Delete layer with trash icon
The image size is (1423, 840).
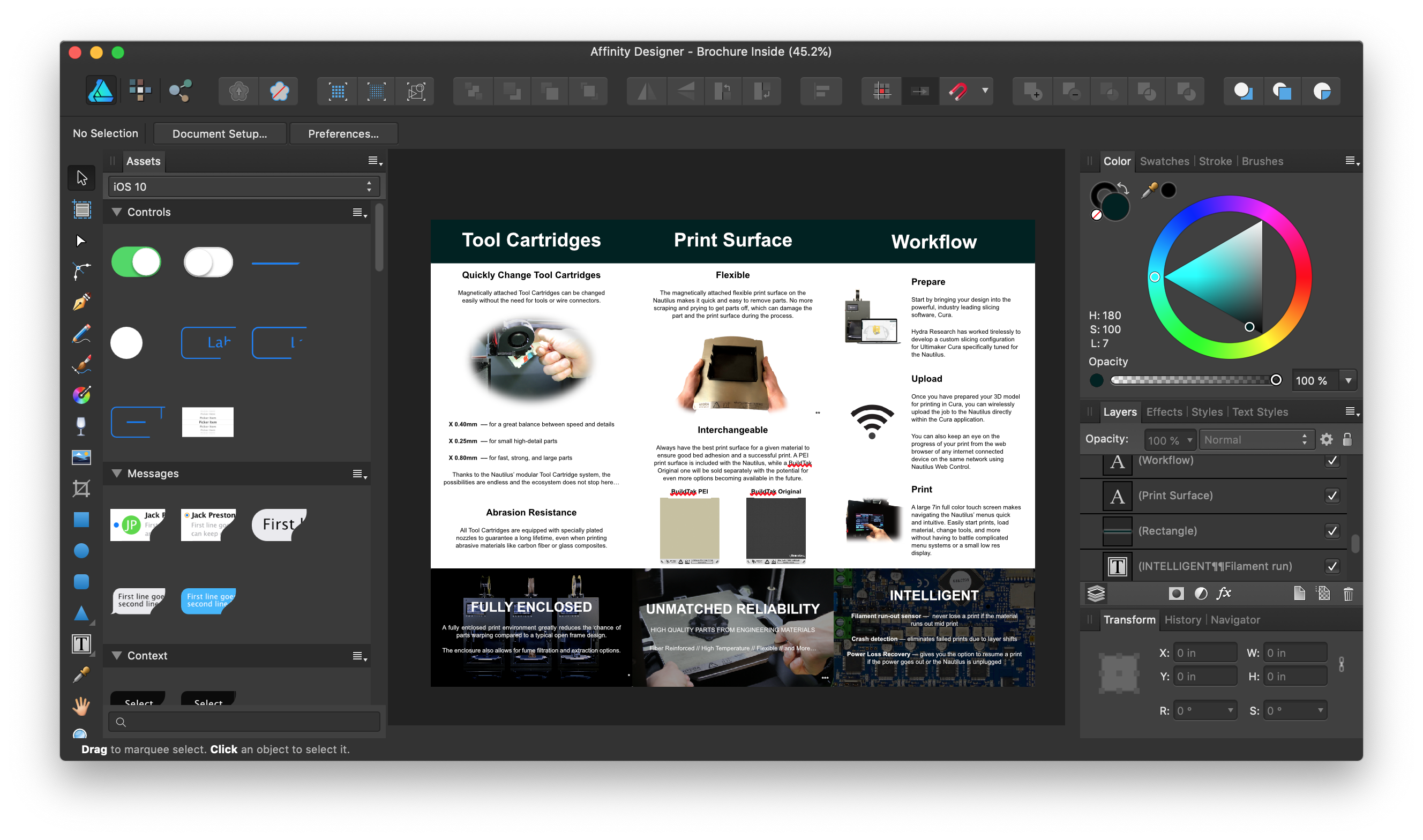1347,593
